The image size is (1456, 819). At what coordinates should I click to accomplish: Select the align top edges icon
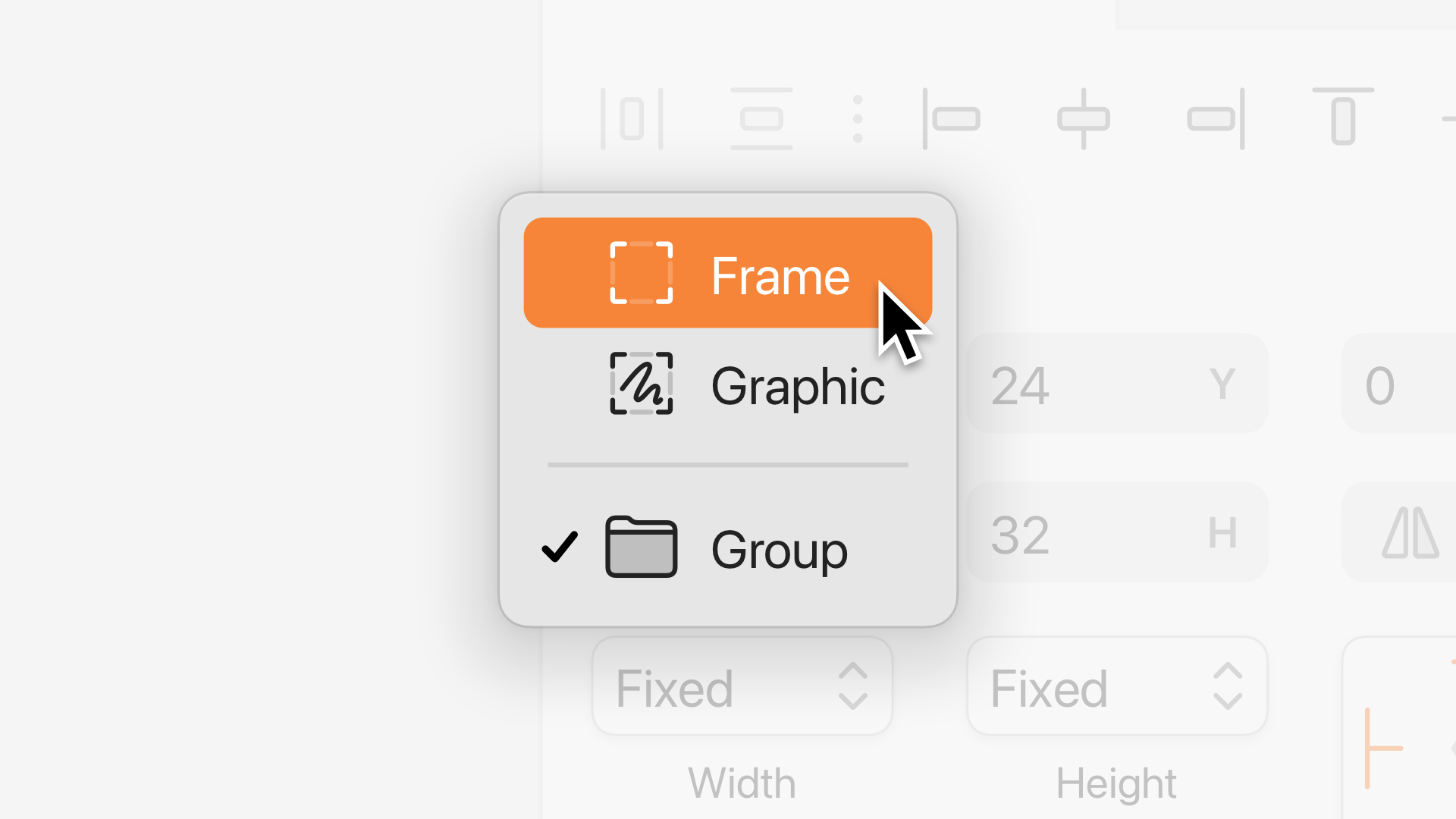tap(1342, 119)
